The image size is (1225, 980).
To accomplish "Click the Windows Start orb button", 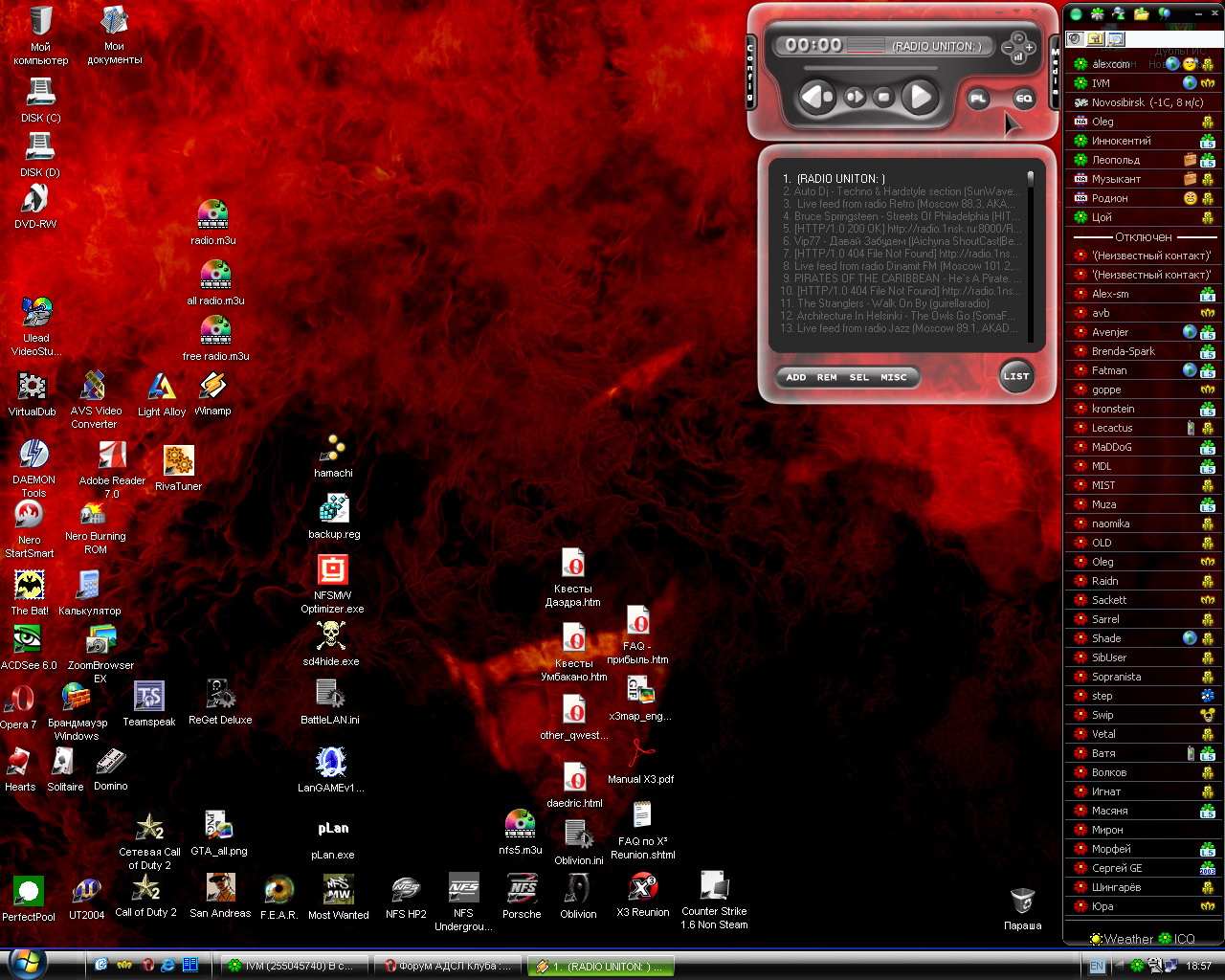I will pos(27,963).
